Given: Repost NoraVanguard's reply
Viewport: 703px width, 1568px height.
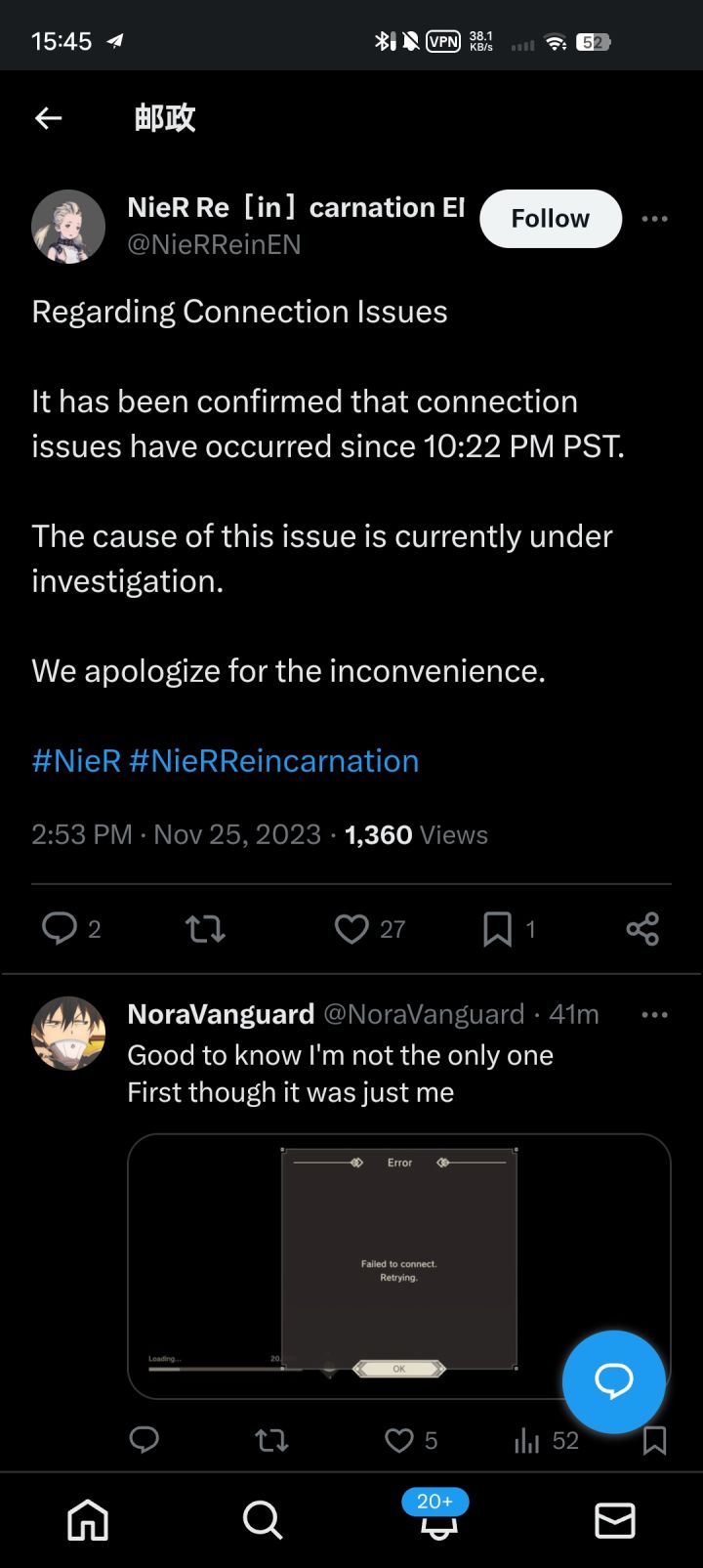Looking at the screenshot, I should pos(270,1440).
